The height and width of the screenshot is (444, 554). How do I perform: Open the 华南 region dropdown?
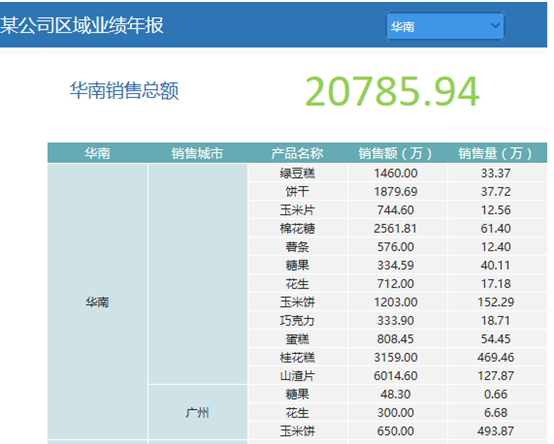(x=445, y=26)
